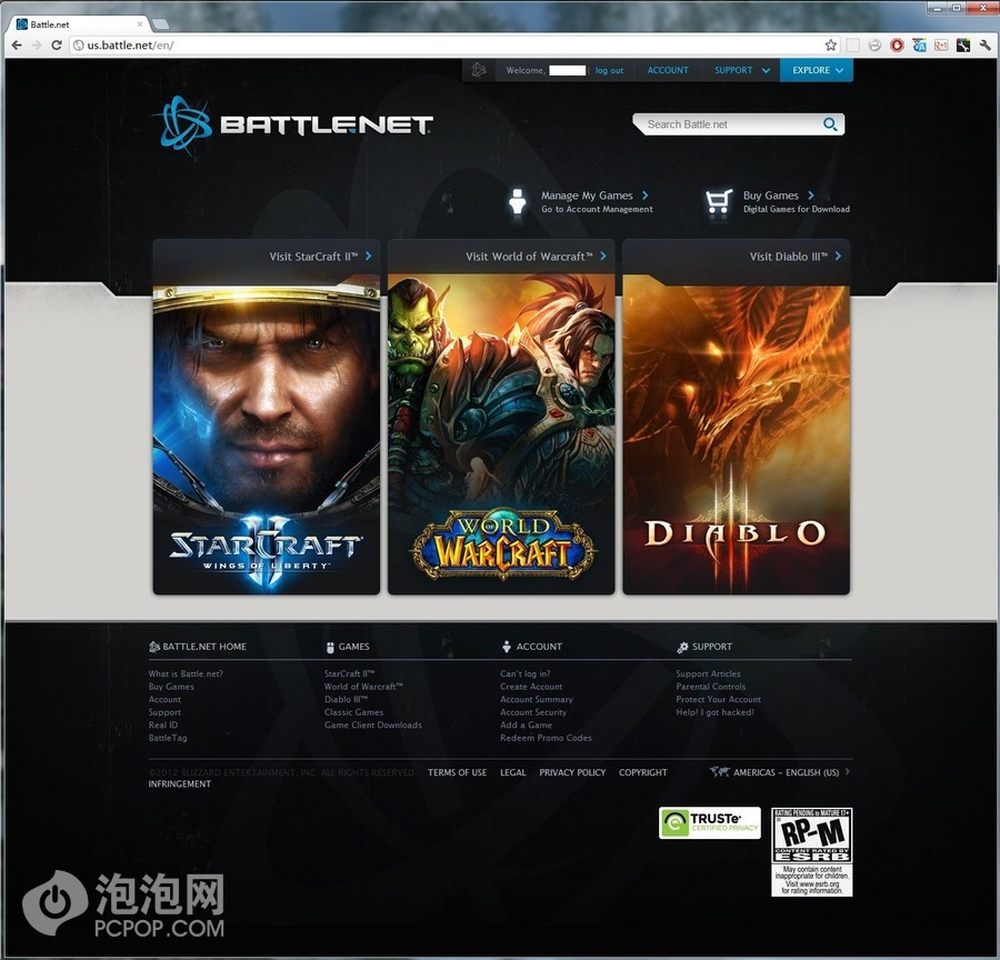Open the Americas - English (US) region selector
1000x960 pixels.
[x=780, y=772]
